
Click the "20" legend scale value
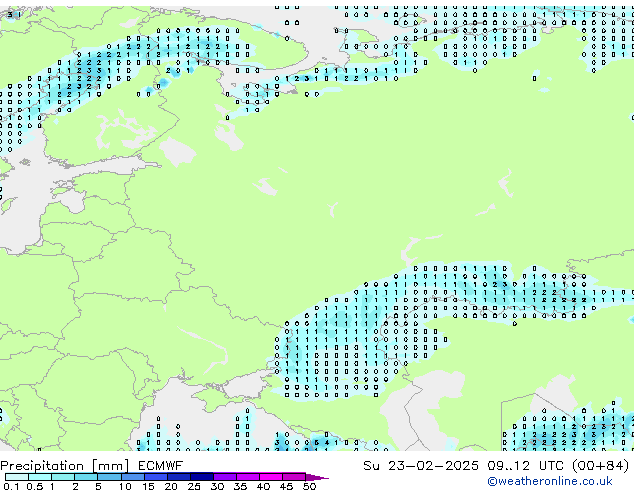coord(171,486)
